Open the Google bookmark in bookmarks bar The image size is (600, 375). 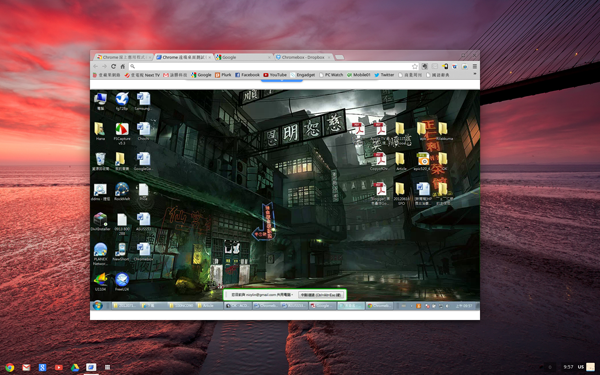(x=201, y=75)
